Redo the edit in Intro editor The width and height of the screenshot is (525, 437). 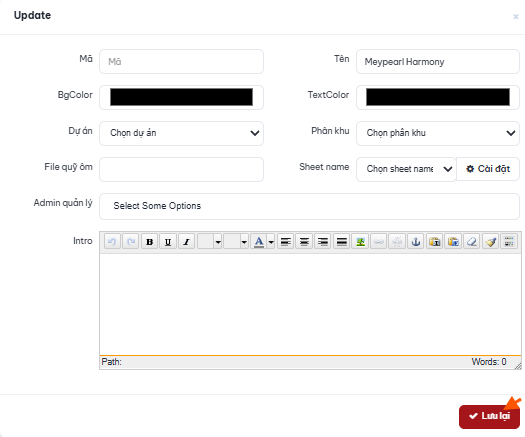[131, 241]
